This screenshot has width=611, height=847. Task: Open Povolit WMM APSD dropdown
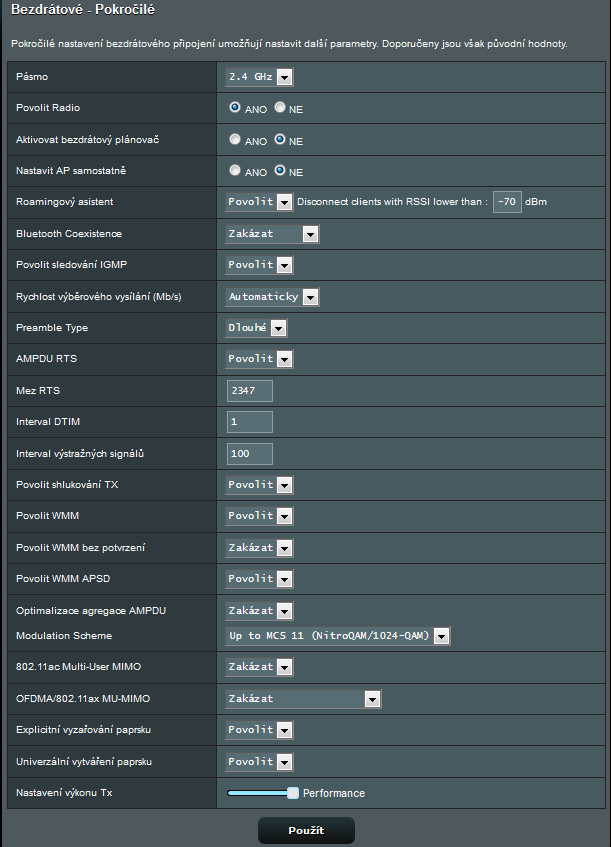click(259, 579)
